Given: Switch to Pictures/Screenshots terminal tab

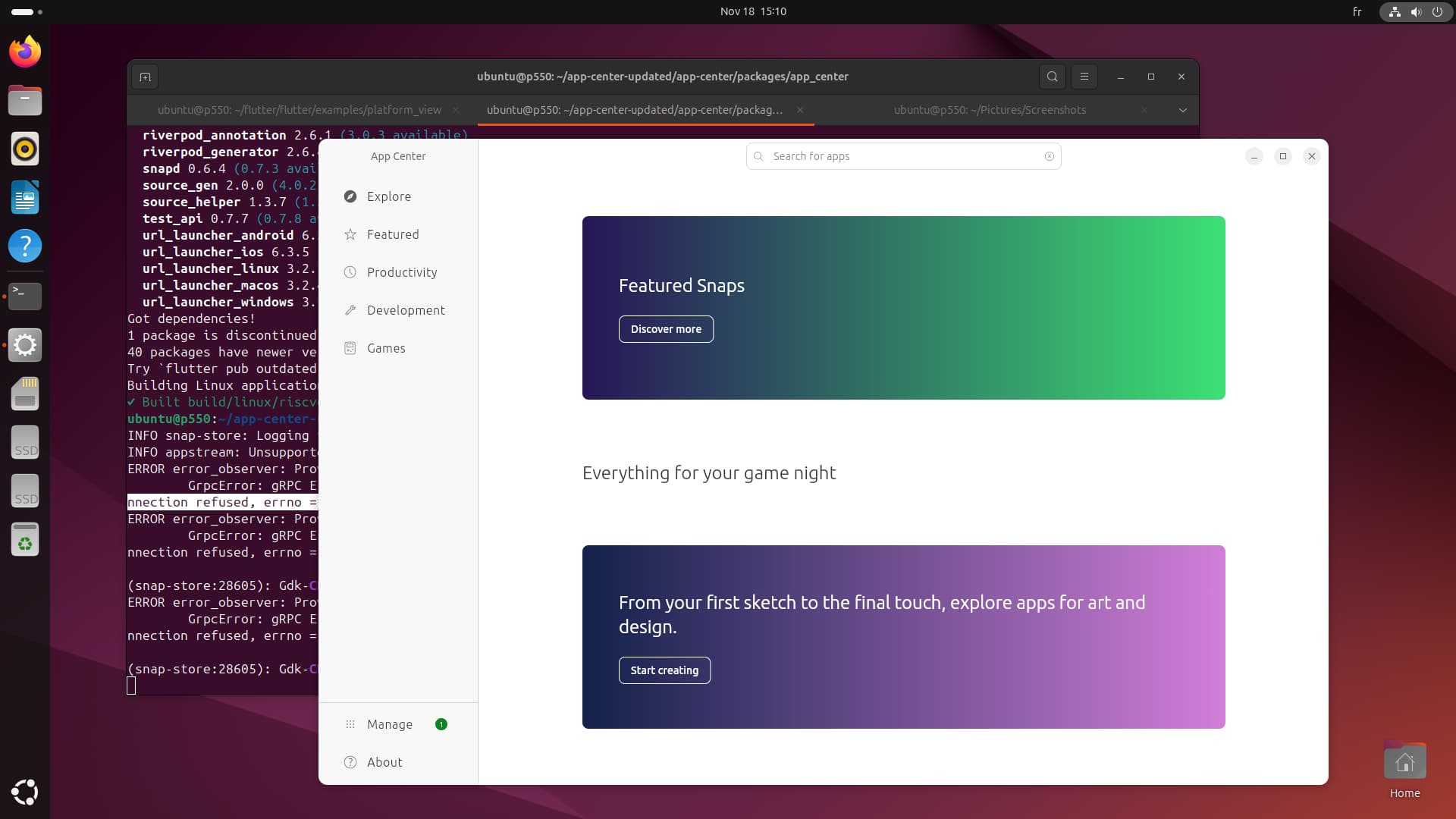Looking at the screenshot, I should (x=989, y=110).
